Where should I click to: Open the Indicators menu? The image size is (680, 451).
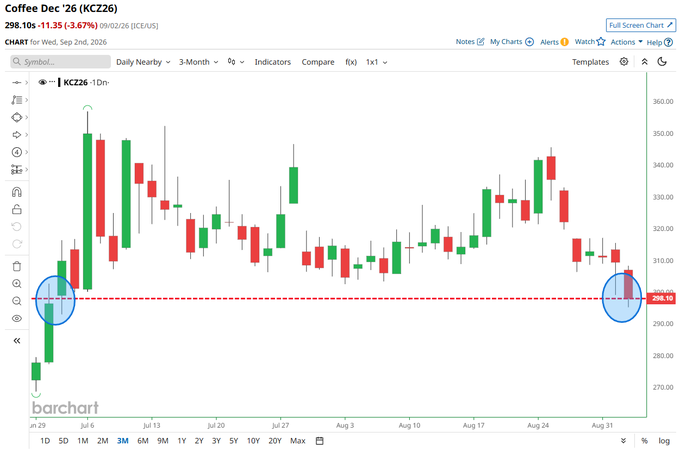[272, 62]
